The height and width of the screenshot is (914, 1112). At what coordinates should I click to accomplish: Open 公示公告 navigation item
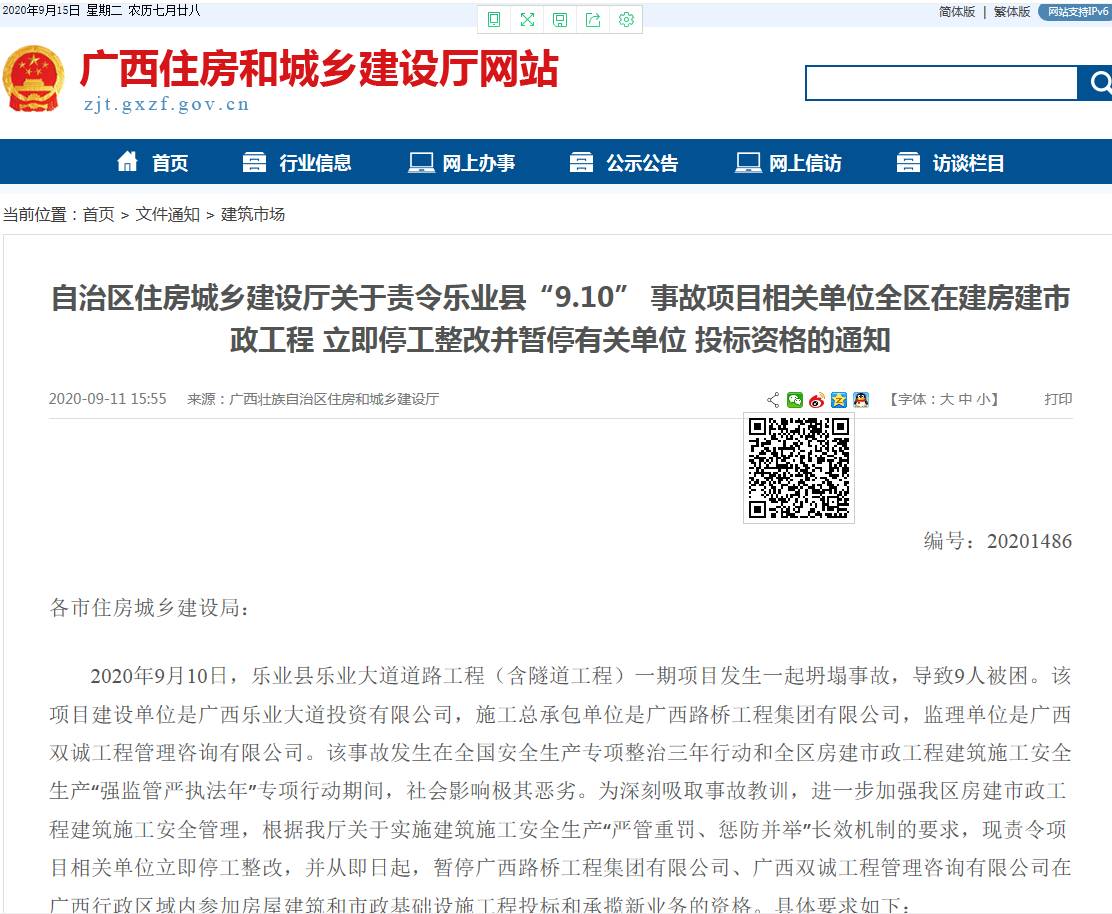(x=643, y=163)
